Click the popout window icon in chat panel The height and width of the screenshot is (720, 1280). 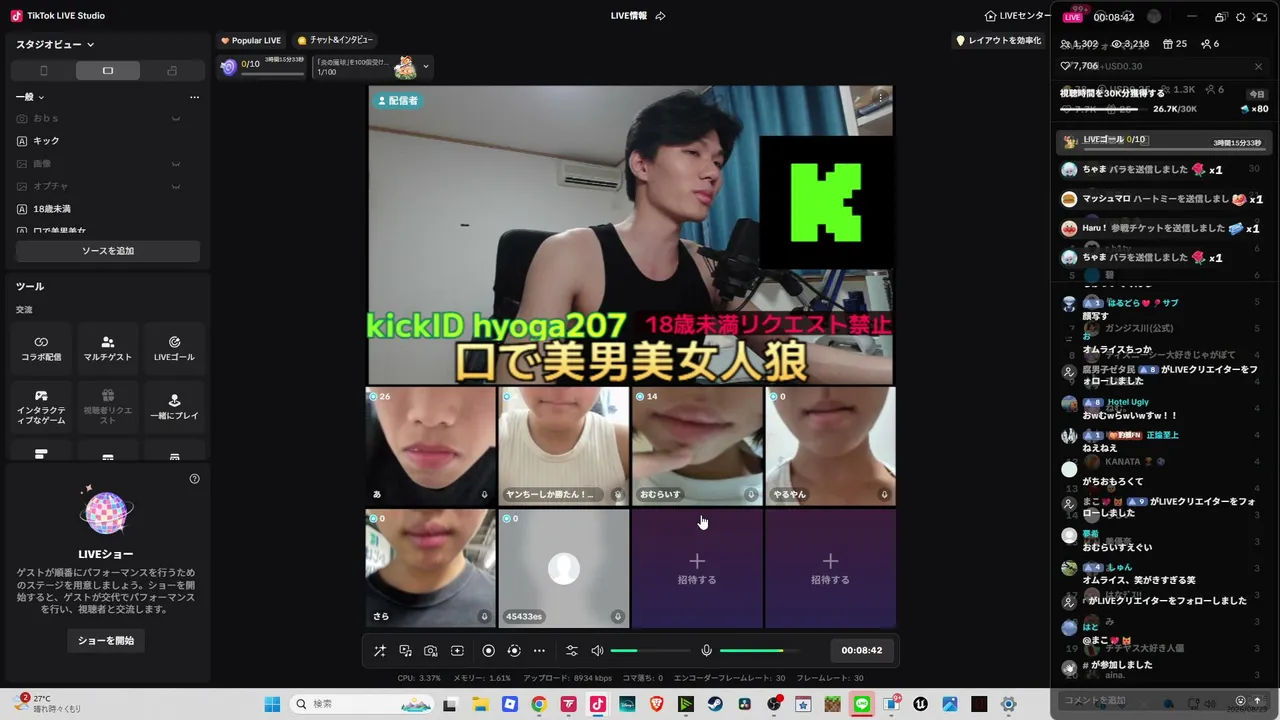pos(1220,17)
